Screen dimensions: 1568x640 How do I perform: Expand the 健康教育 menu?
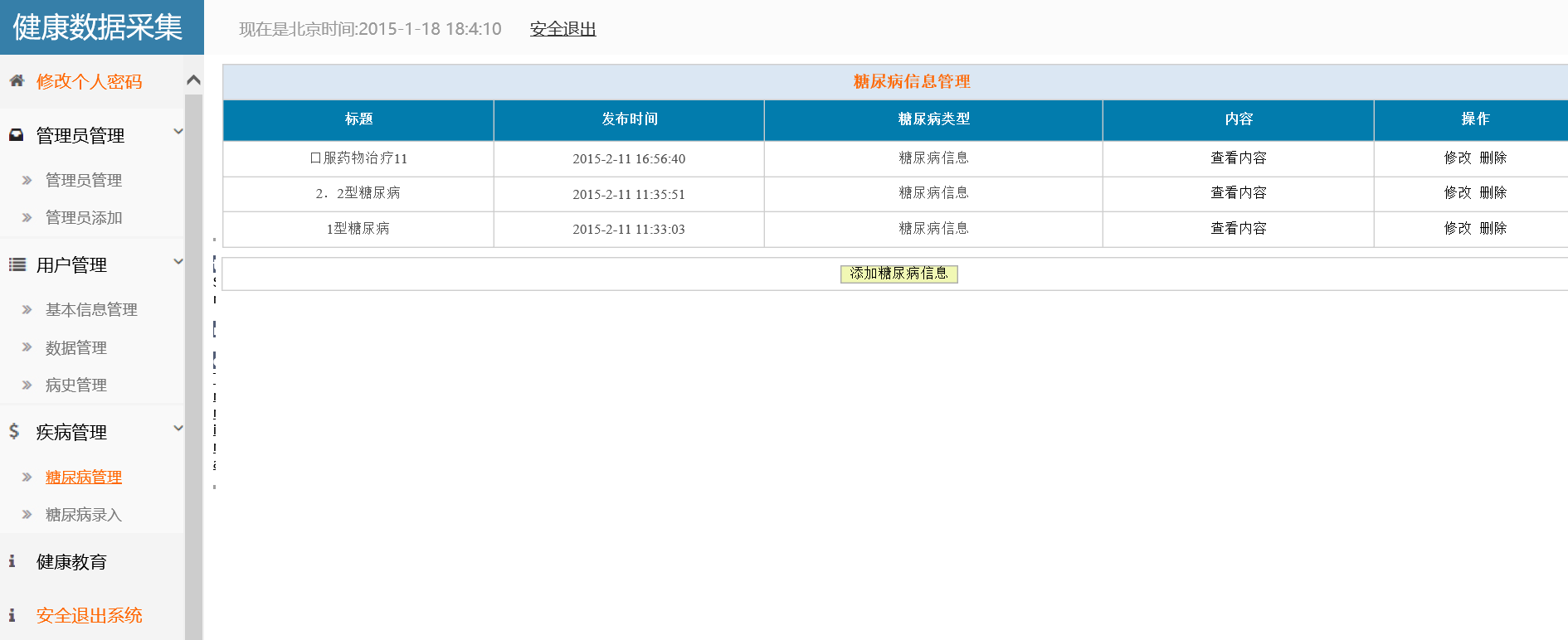71,562
